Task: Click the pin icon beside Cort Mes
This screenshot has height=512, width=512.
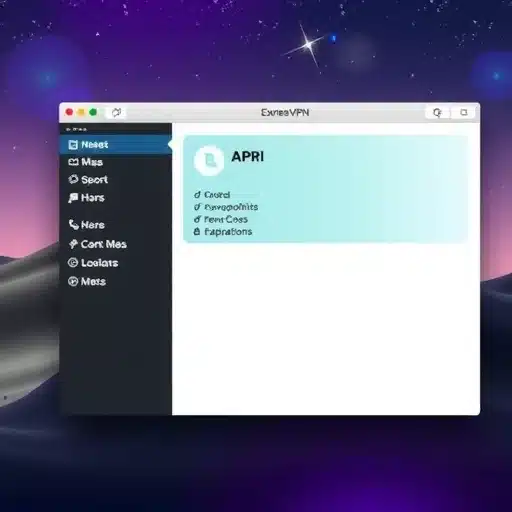Action: (x=73, y=244)
